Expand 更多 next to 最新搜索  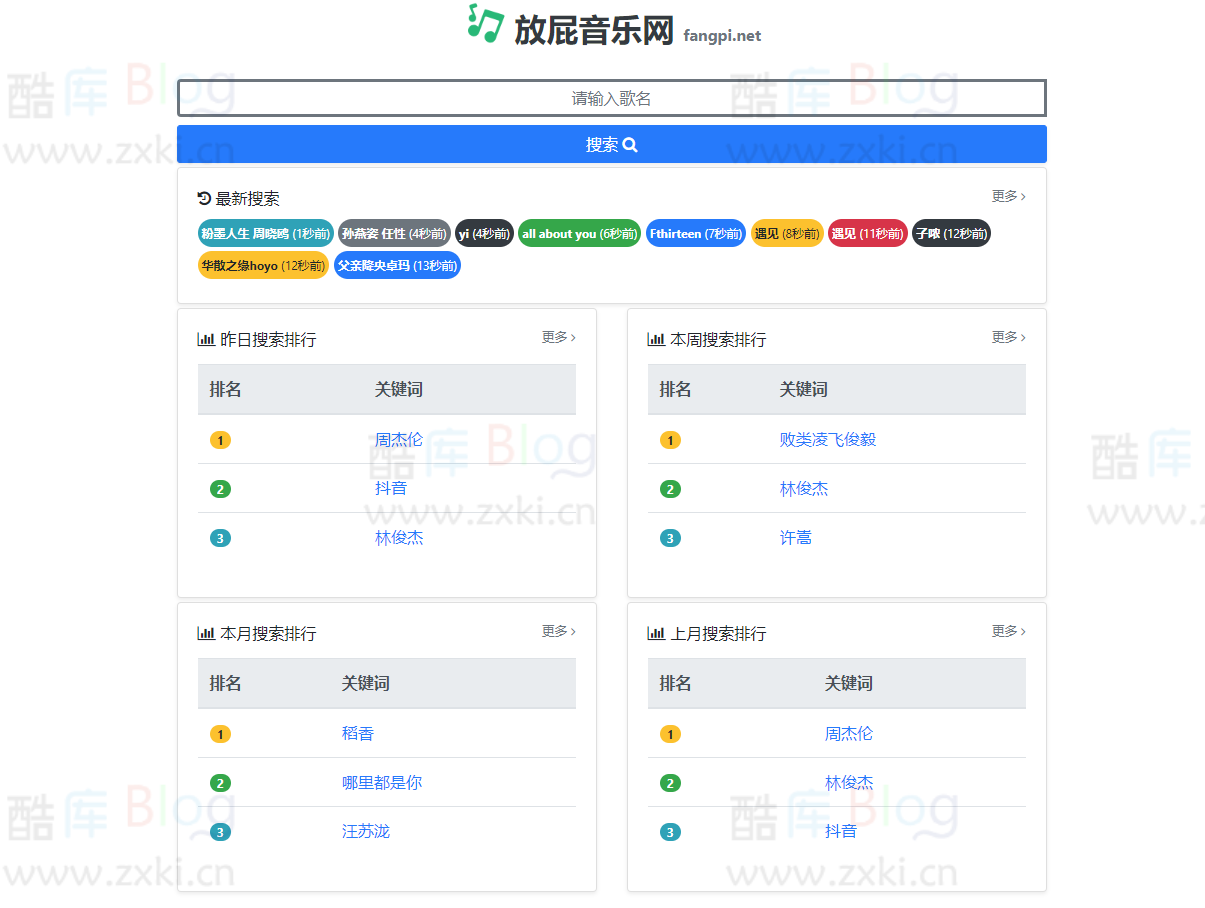click(x=1008, y=196)
